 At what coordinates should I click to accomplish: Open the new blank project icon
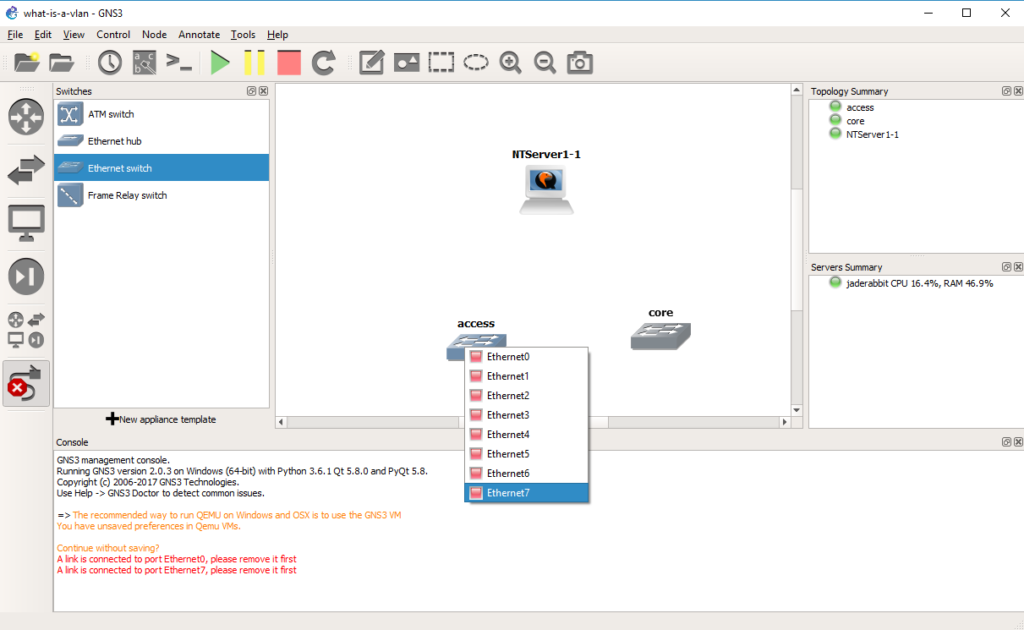coord(27,63)
